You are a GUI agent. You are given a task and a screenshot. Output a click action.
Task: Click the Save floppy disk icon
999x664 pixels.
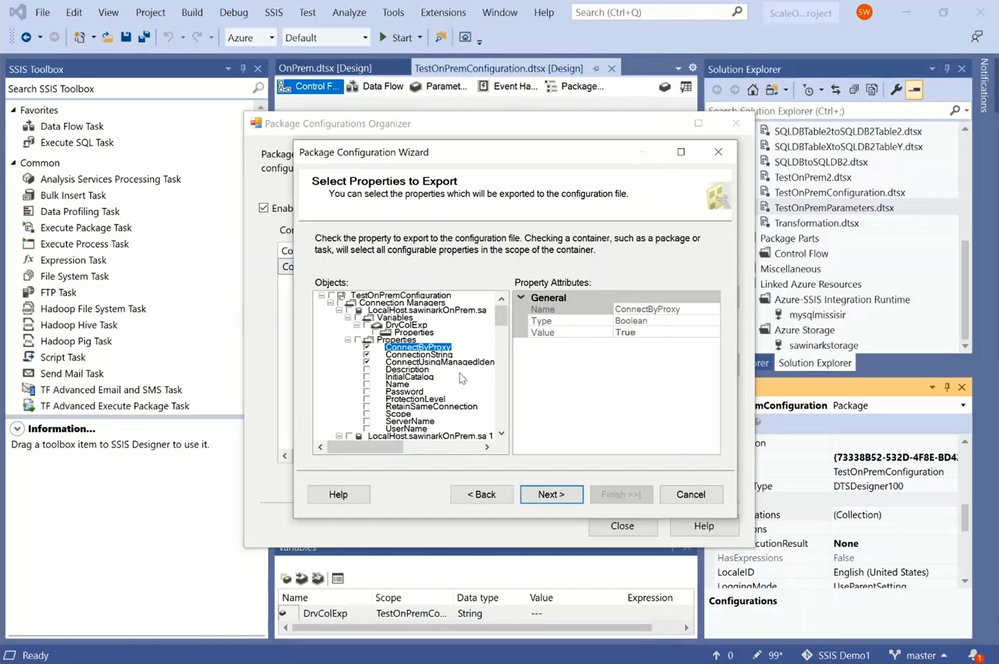126,38
